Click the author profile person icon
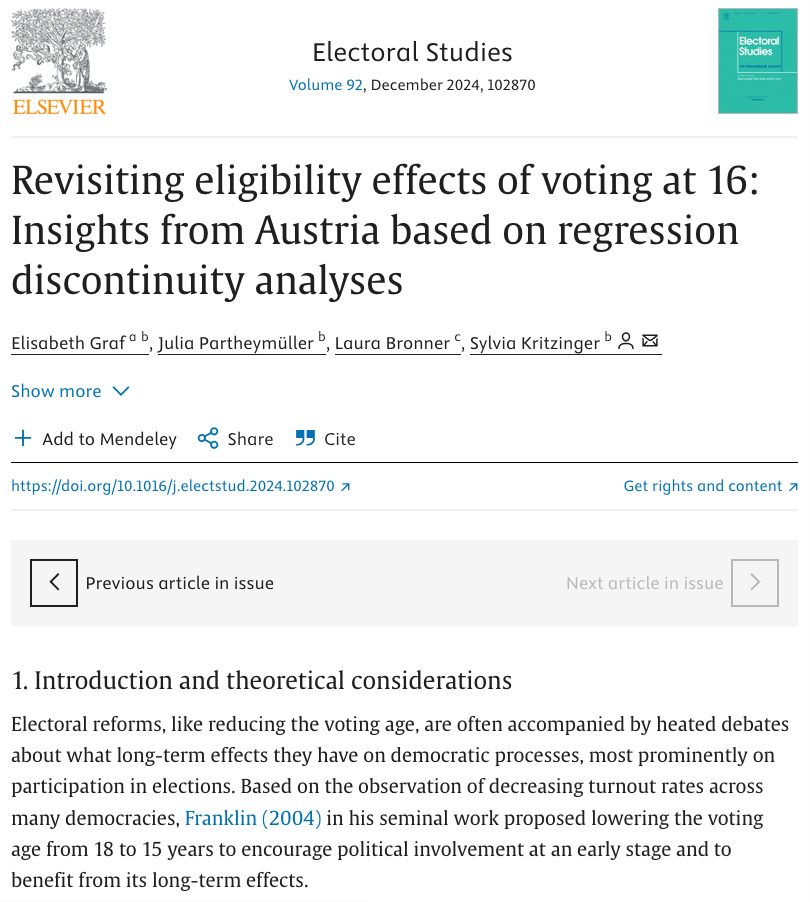 (626, 342)
